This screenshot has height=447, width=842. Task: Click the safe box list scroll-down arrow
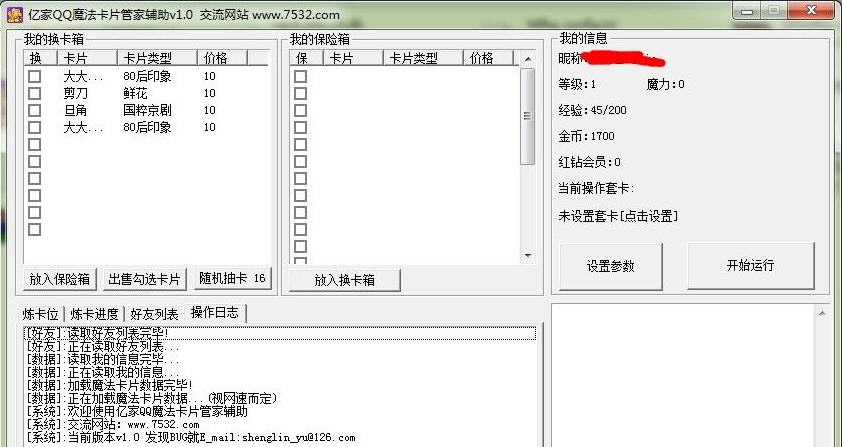[x=527, y=256]
